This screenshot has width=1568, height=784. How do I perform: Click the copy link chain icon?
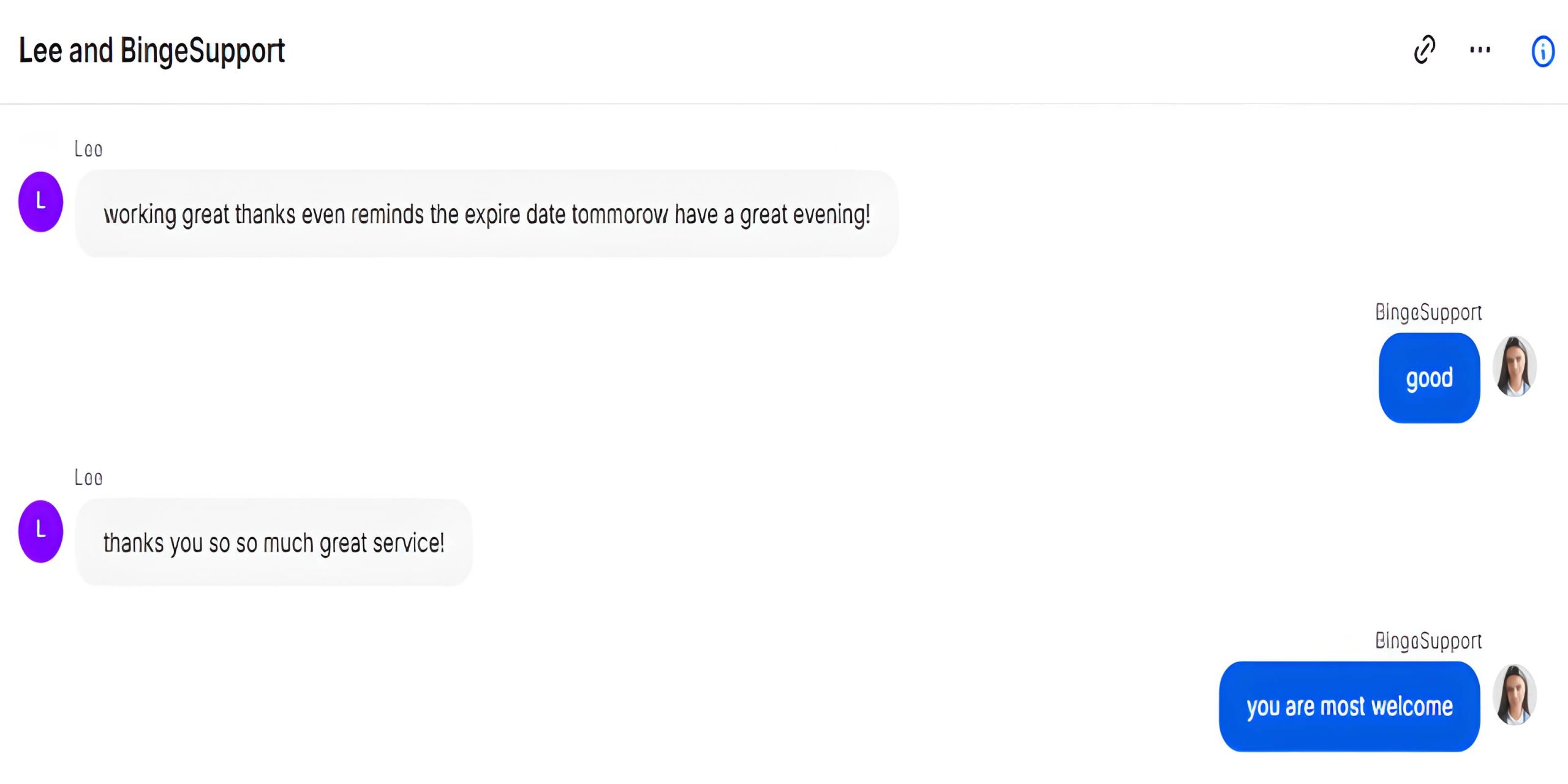point(1425,50)
